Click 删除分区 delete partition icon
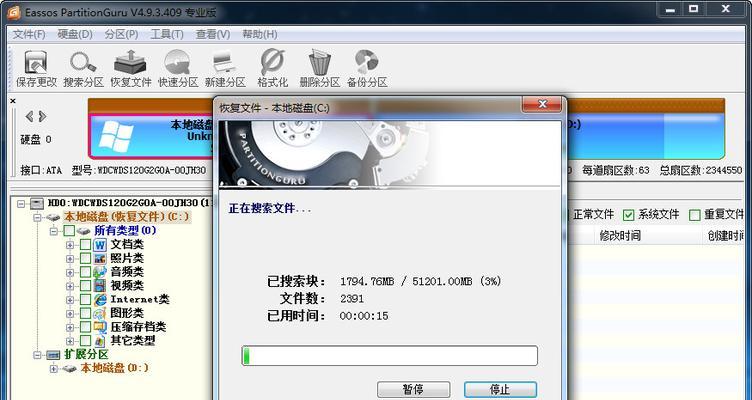This screenshot has width=752, height=400. (x=319, y=69)
